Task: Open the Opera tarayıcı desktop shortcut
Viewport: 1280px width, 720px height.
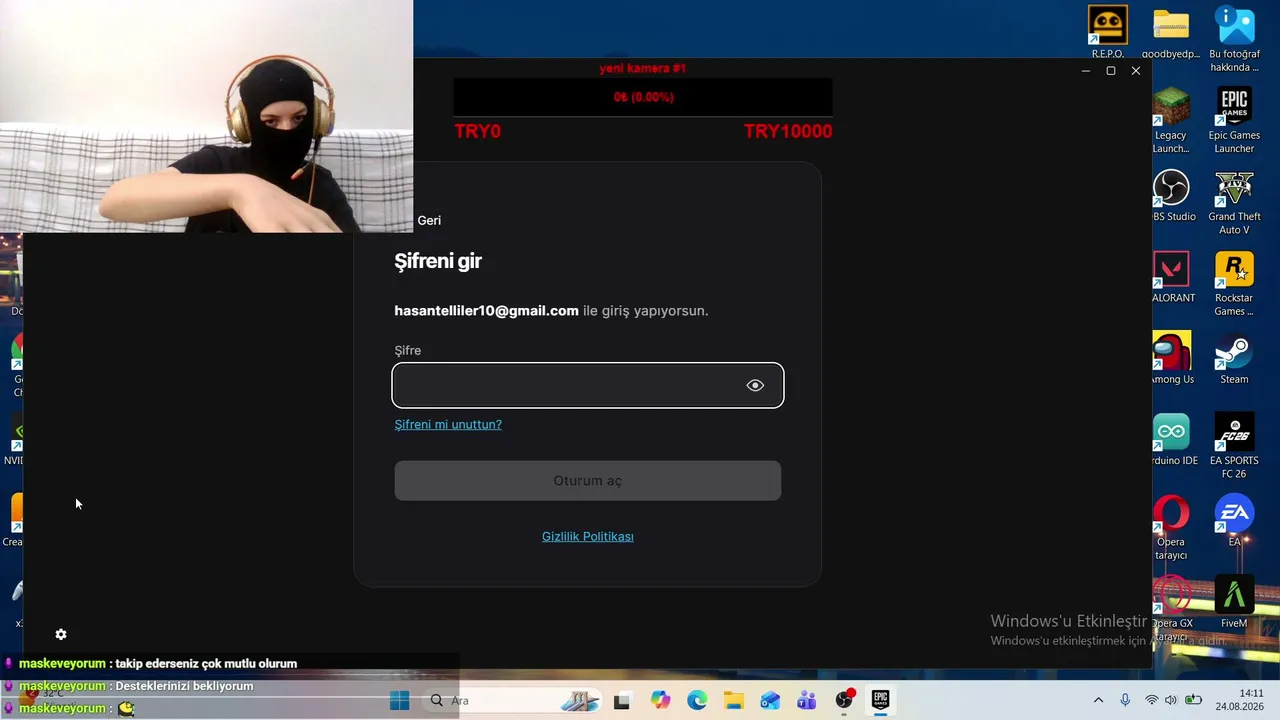Action: click(x=1171, y=528)
